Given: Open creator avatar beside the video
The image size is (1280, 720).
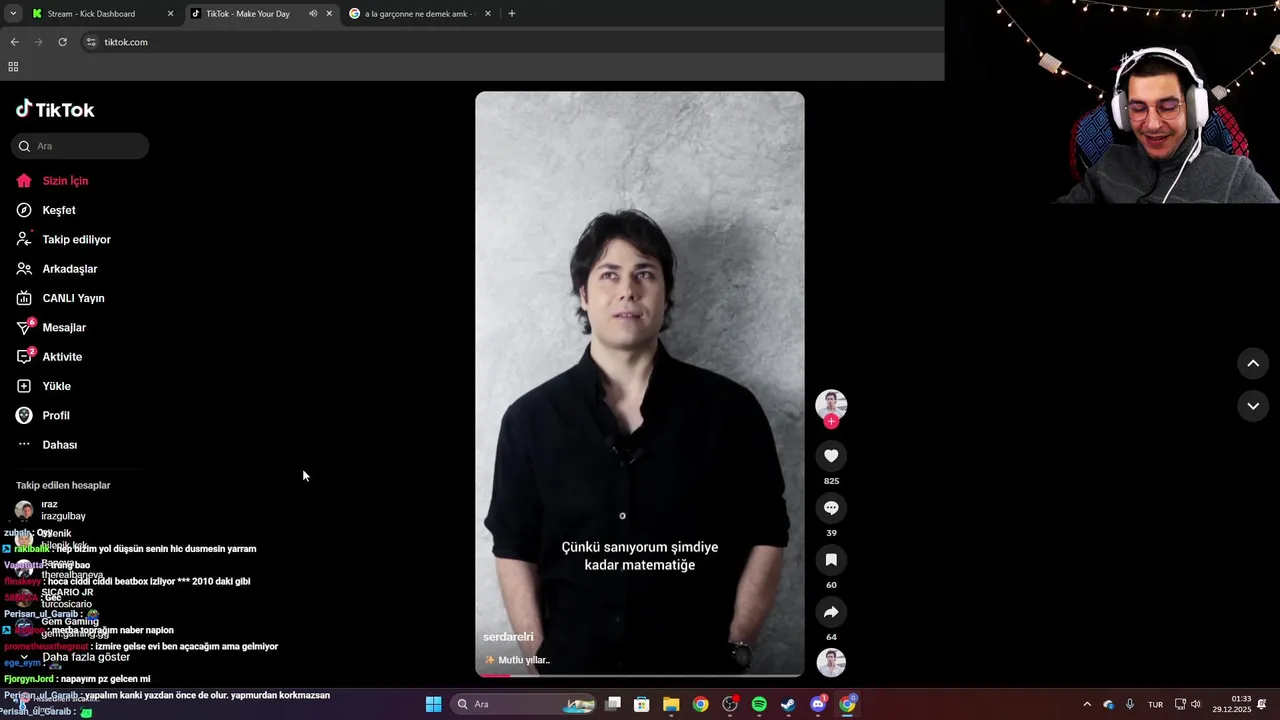Looking at the screenshot, I should 831,404.
